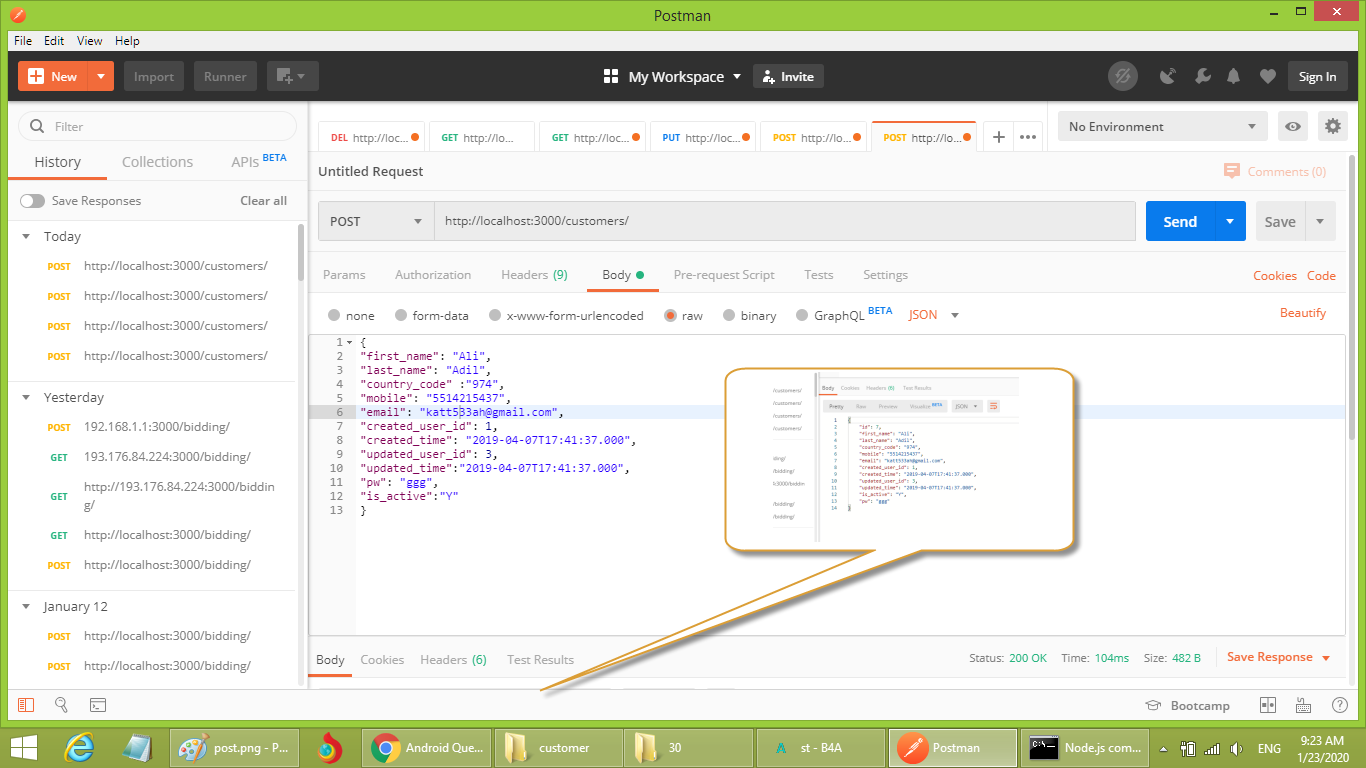1366x768 pixels.
Task: Toggle the Save Responses switch
Action: [x=32, y=201]
